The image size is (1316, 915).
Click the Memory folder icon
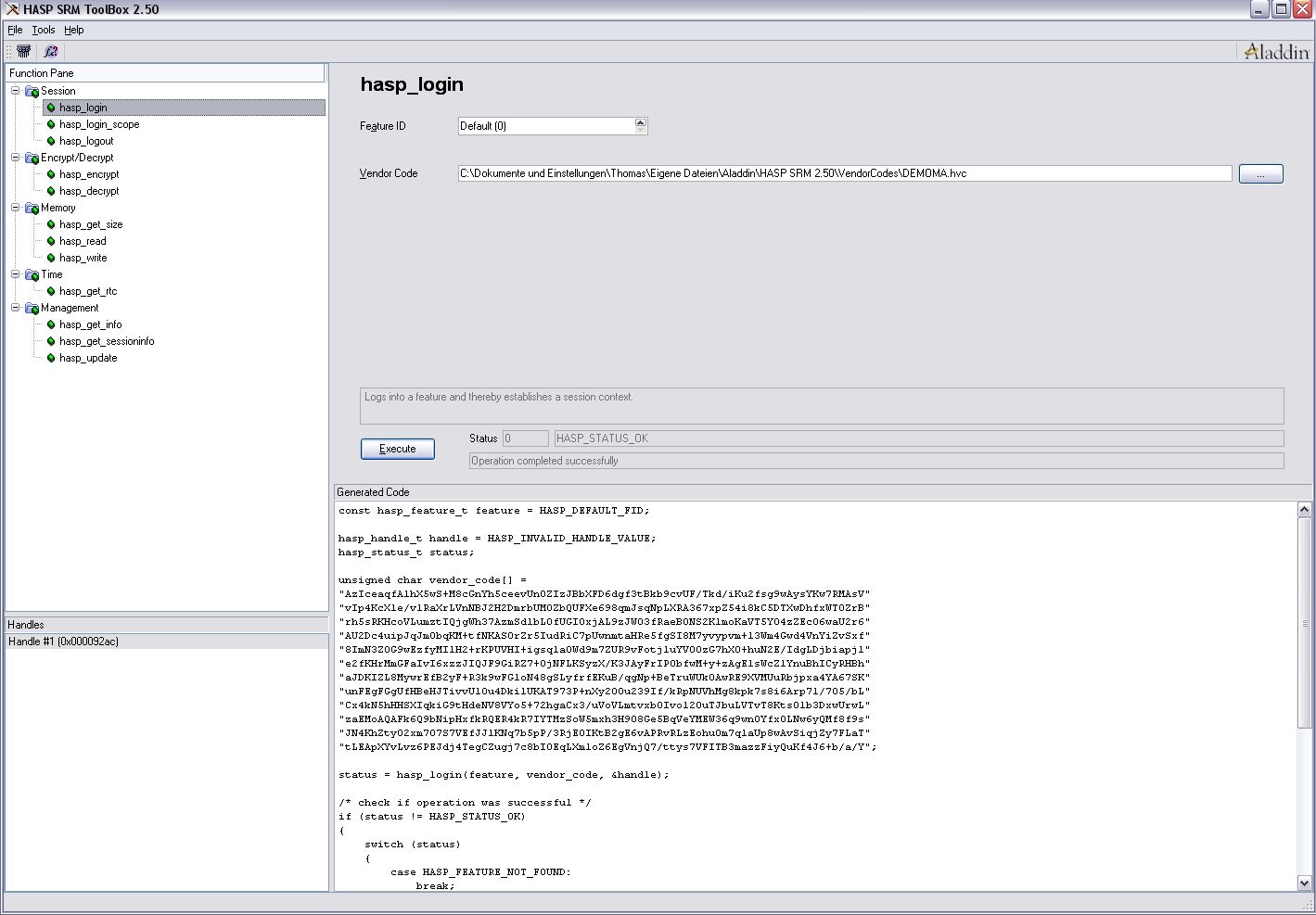[32, 208]
